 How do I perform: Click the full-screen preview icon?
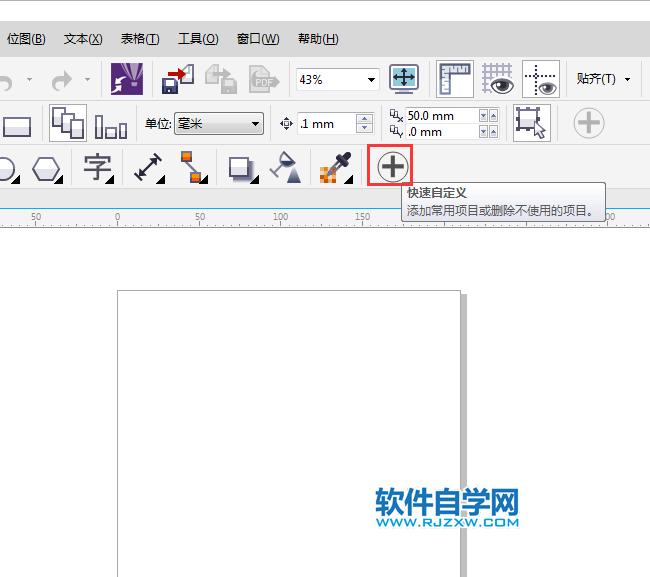click(x=404, y=79)
